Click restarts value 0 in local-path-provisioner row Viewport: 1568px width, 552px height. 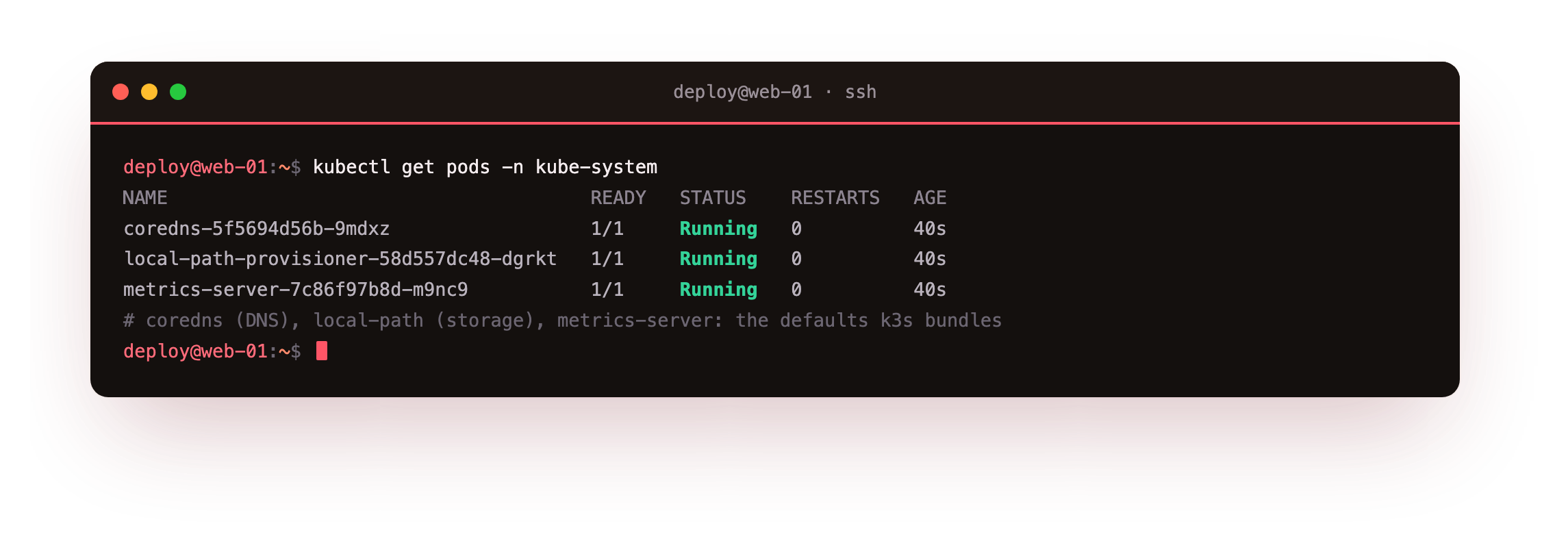coord(796,259)
